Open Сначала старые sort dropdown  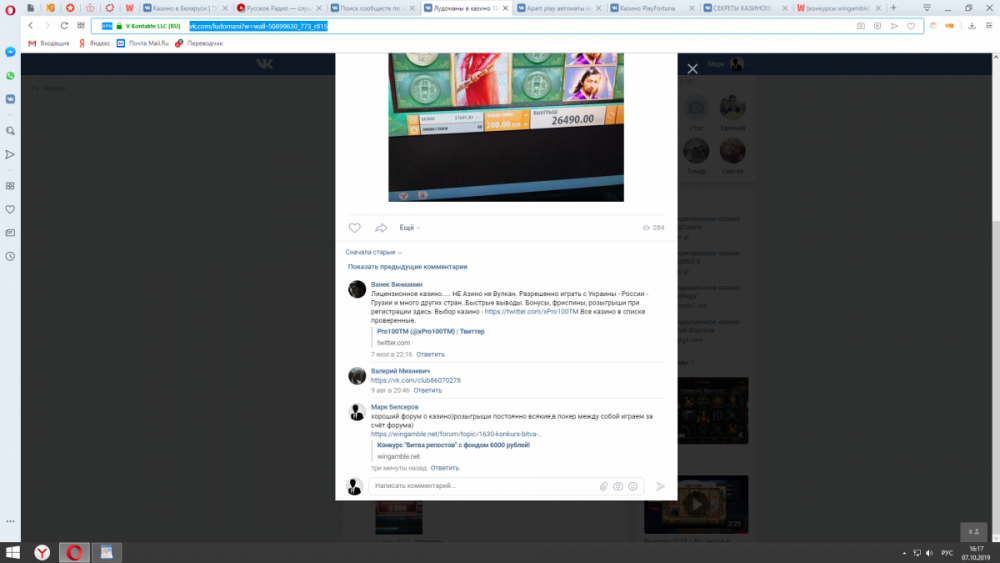pyautogui.click(x=374, y=252)
